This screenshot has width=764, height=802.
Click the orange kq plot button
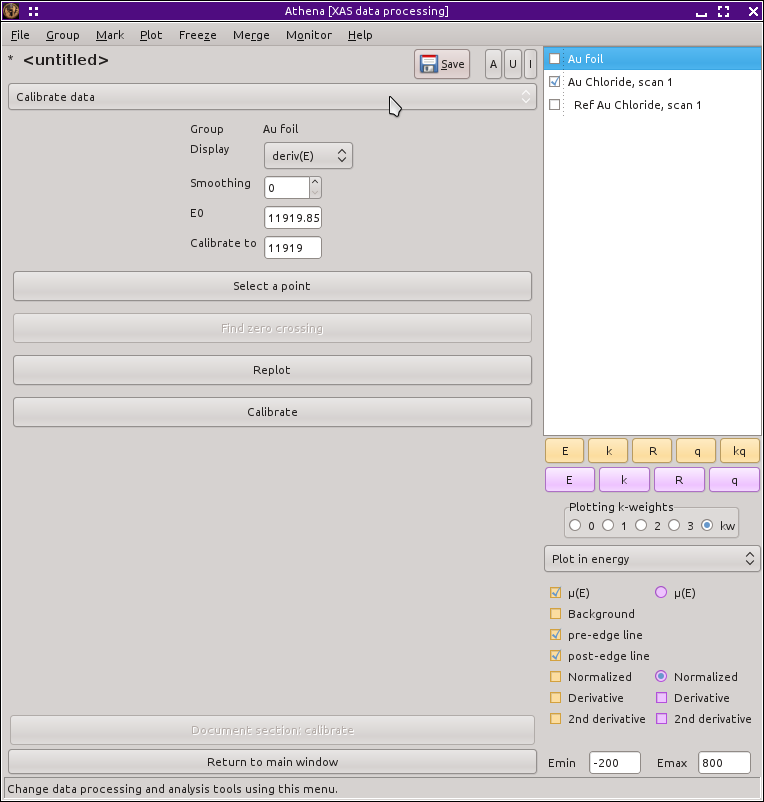739,451
